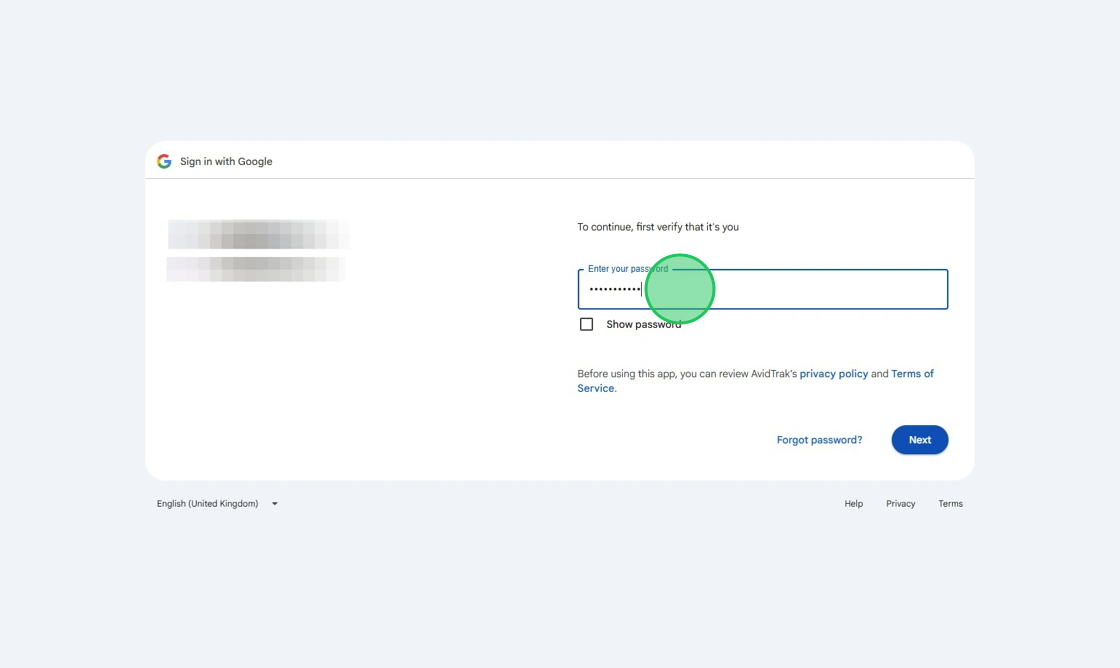Viewport: 1120px width, 668px height.
Task: Tick the Show password checkbox
Action: [587, 324]
